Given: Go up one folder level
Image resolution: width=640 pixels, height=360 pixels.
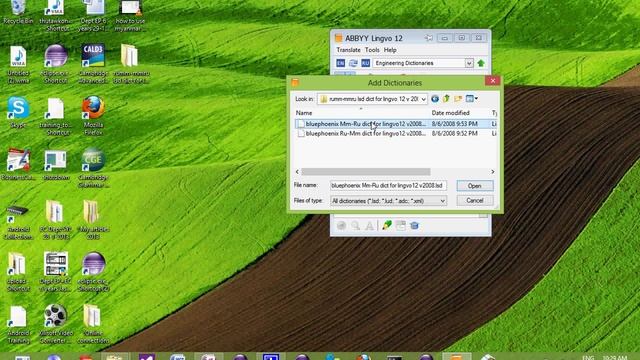Looking at the screenshot, I should pos(446,99).
